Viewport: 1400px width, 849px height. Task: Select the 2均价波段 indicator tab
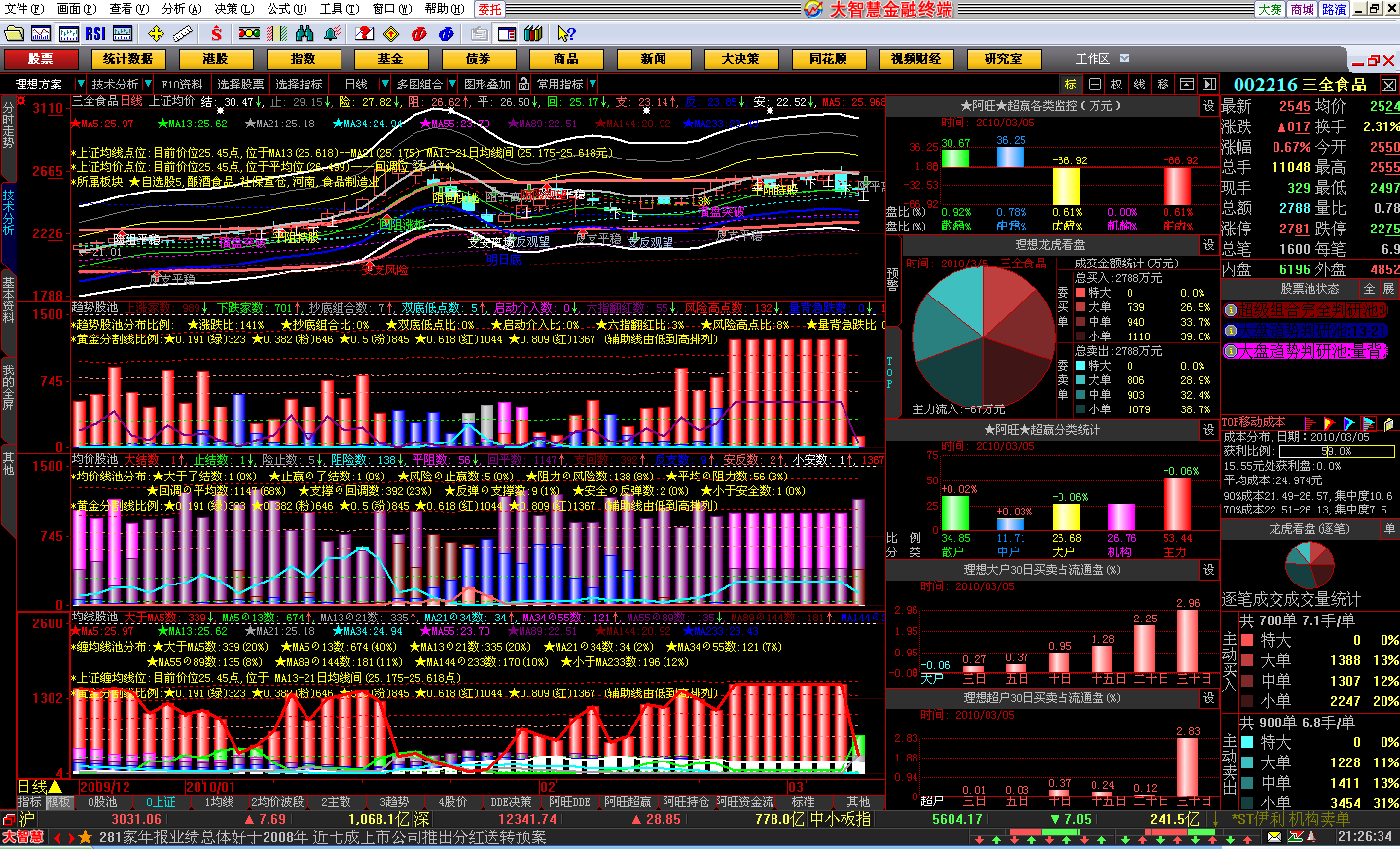[x=277, y=802]
